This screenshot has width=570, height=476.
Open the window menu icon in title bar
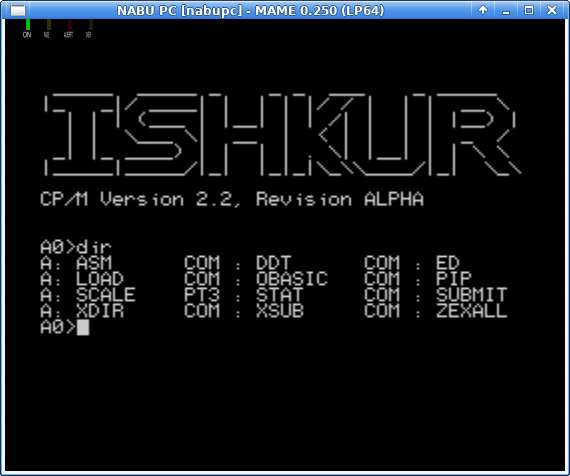coord(18,11)
